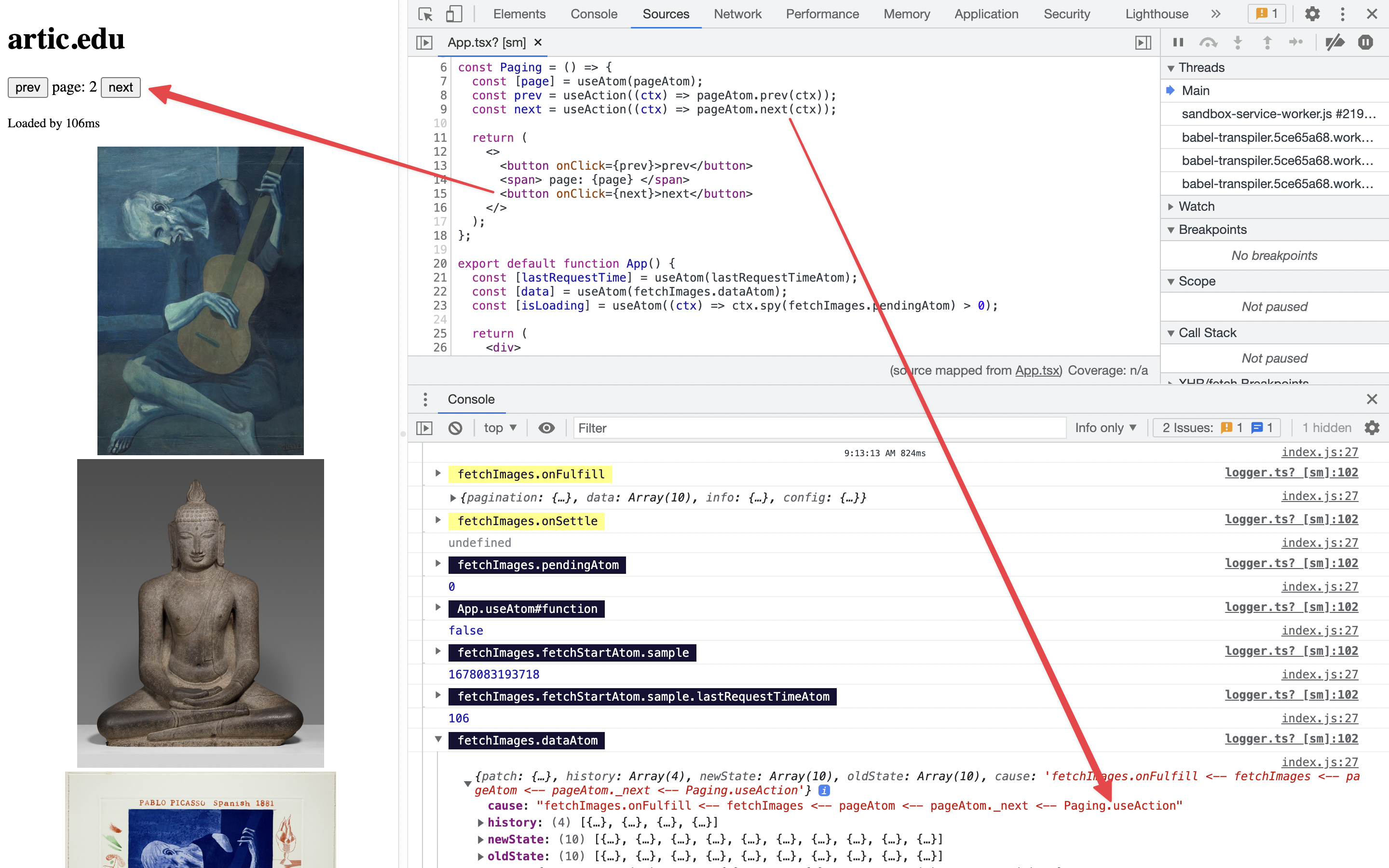This screenshot has height=868, width=1389.
Task: Toggle pause on exceptions icon
Action: click(x=1365, y=42)
